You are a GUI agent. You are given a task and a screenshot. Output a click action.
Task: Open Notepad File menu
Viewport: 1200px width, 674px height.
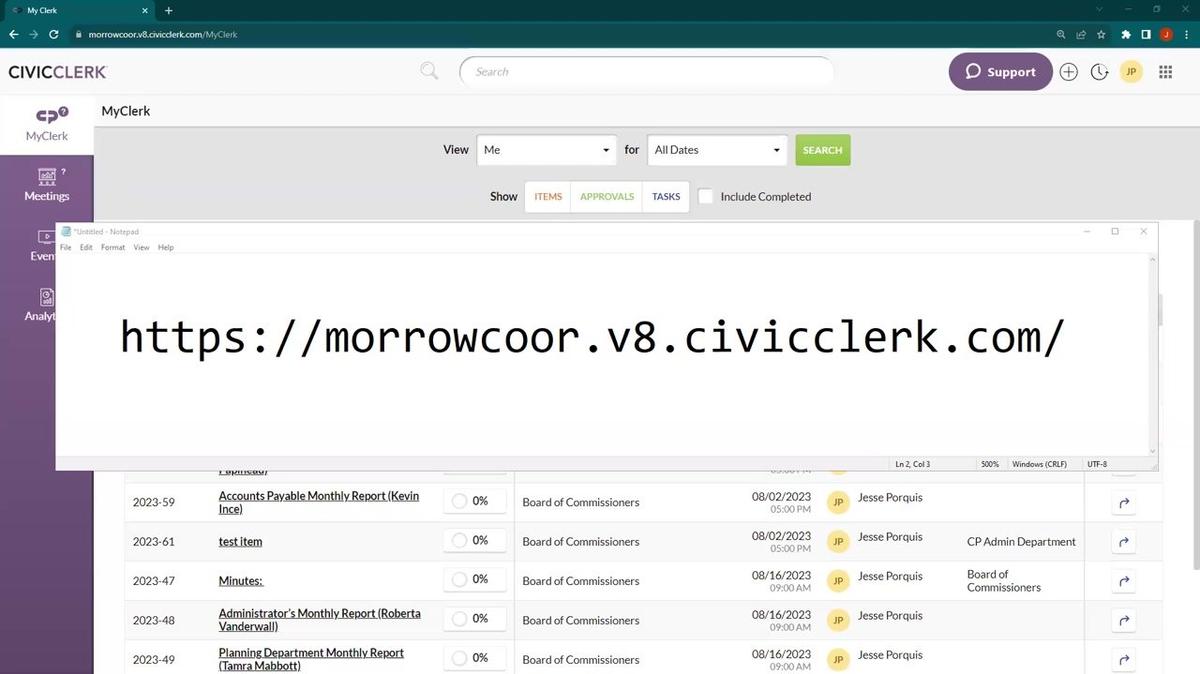click(x=66, y=247)
